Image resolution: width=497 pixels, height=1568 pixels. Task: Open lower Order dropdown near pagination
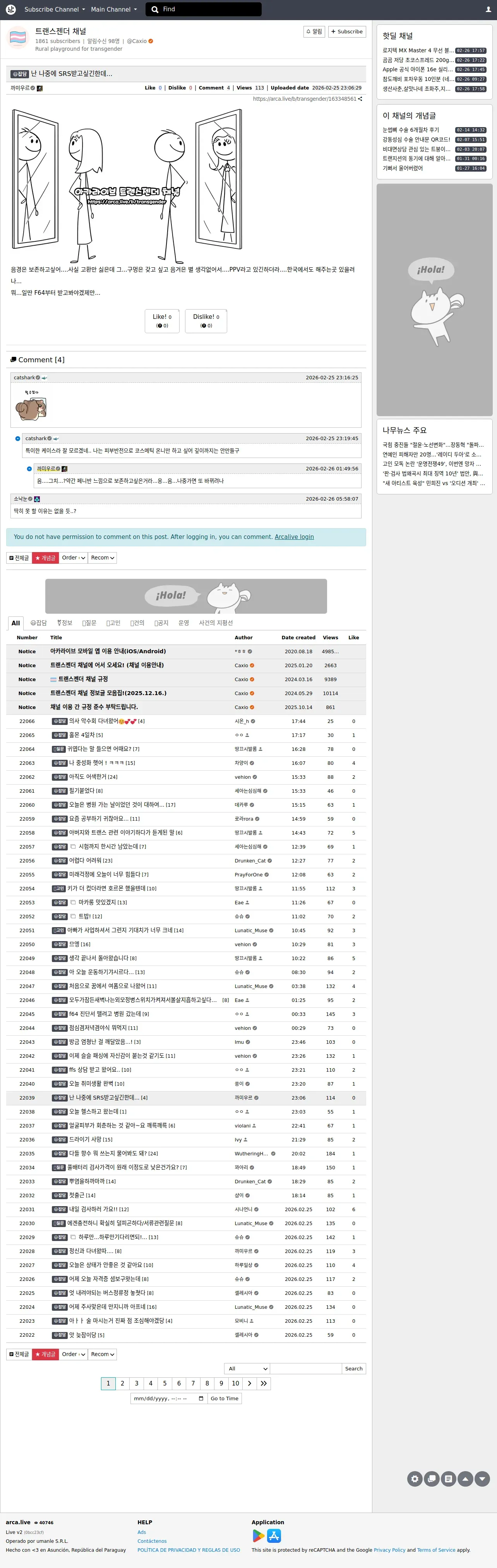tap(73, 1354)
